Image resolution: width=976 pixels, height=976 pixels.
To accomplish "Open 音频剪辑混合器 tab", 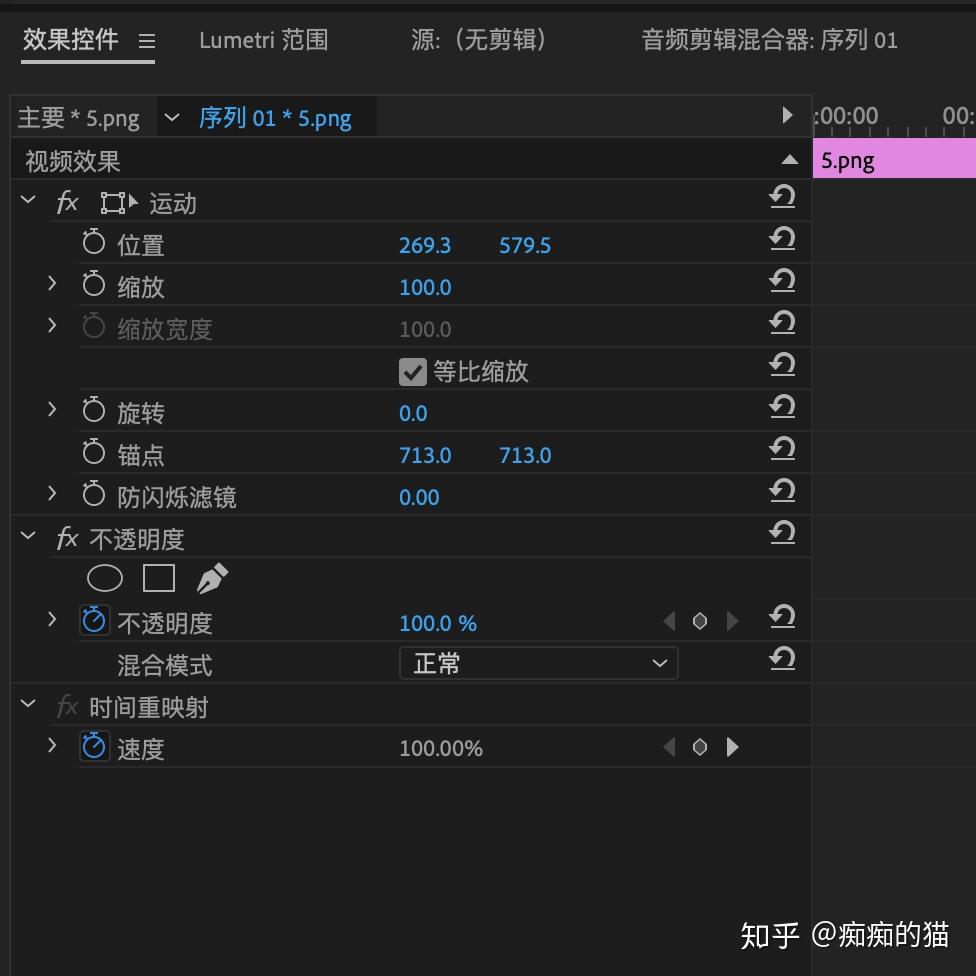I will coord(769,40).
